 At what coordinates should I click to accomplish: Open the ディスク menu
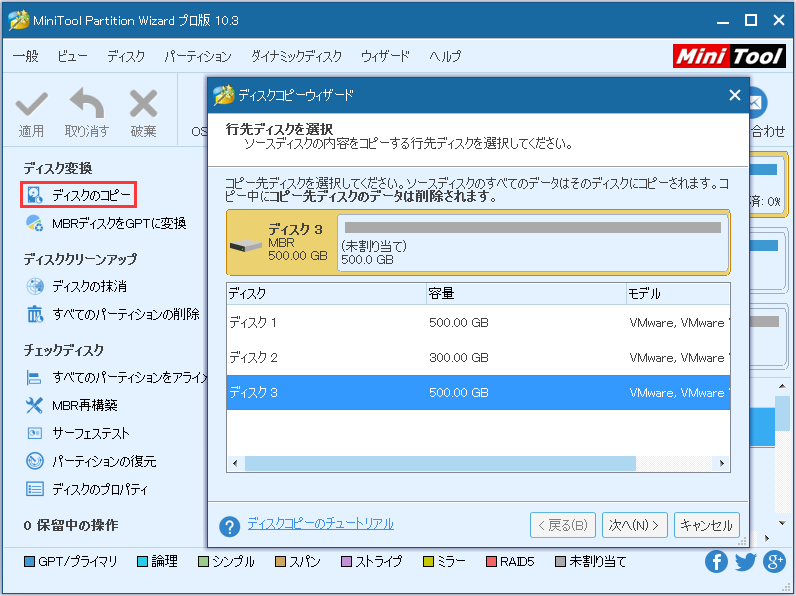point(126,56)
